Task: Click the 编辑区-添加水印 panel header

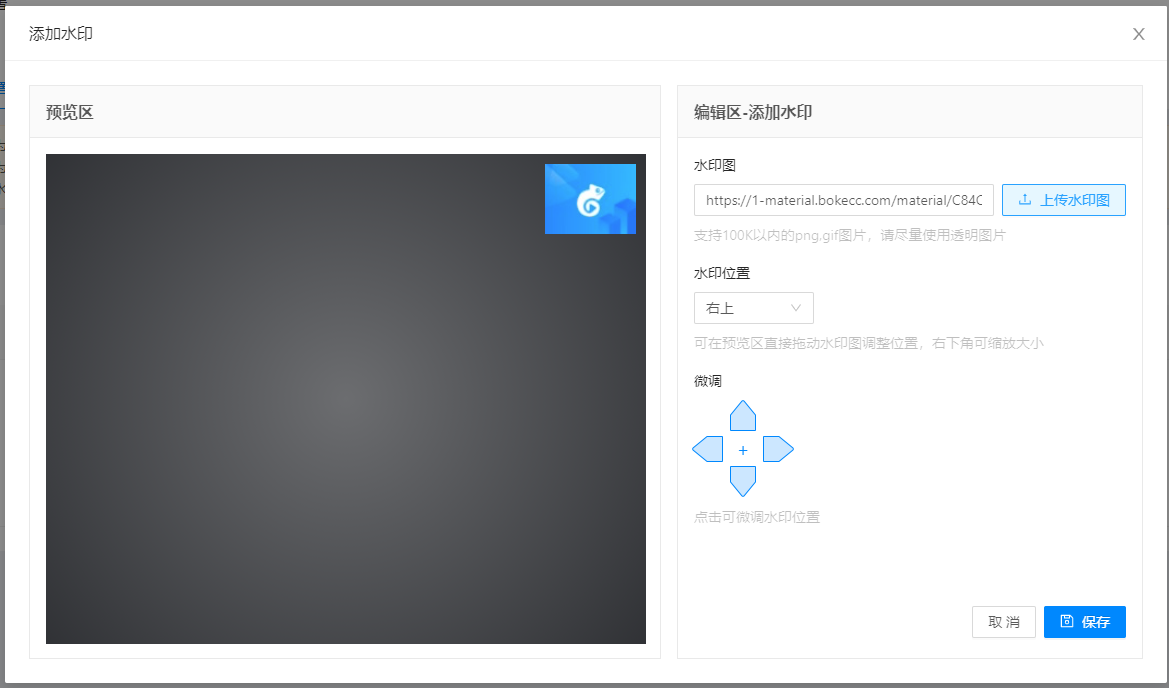Action: [x=753, y=112]
